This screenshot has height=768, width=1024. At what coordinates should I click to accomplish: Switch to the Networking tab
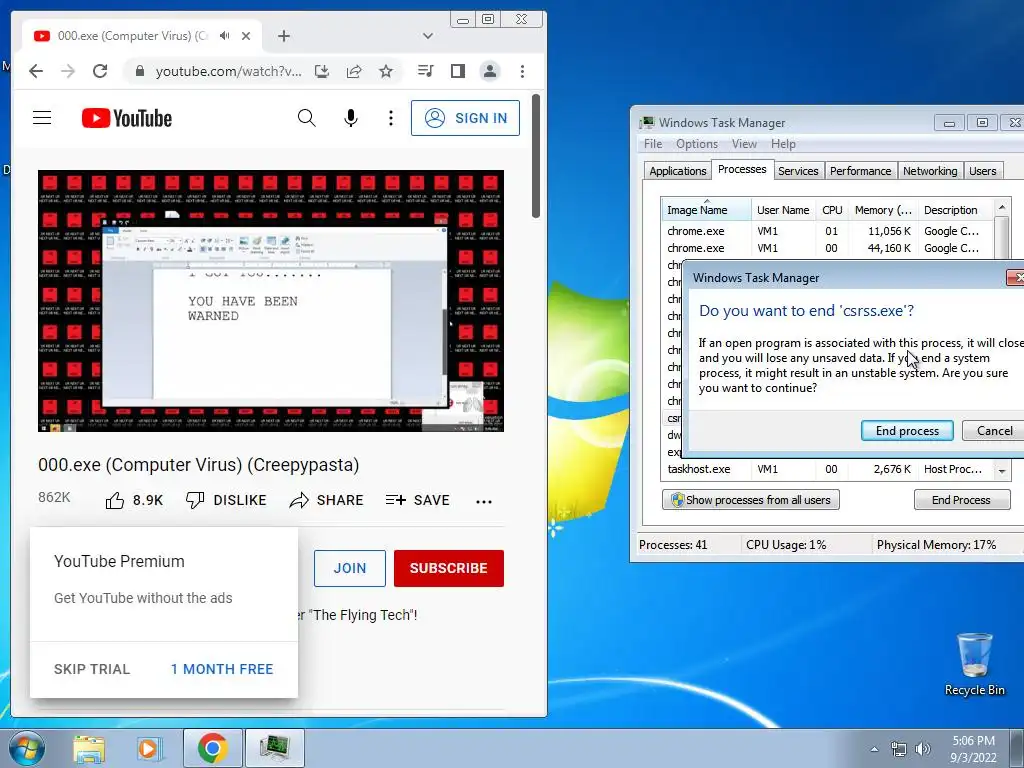pos(930,171)
